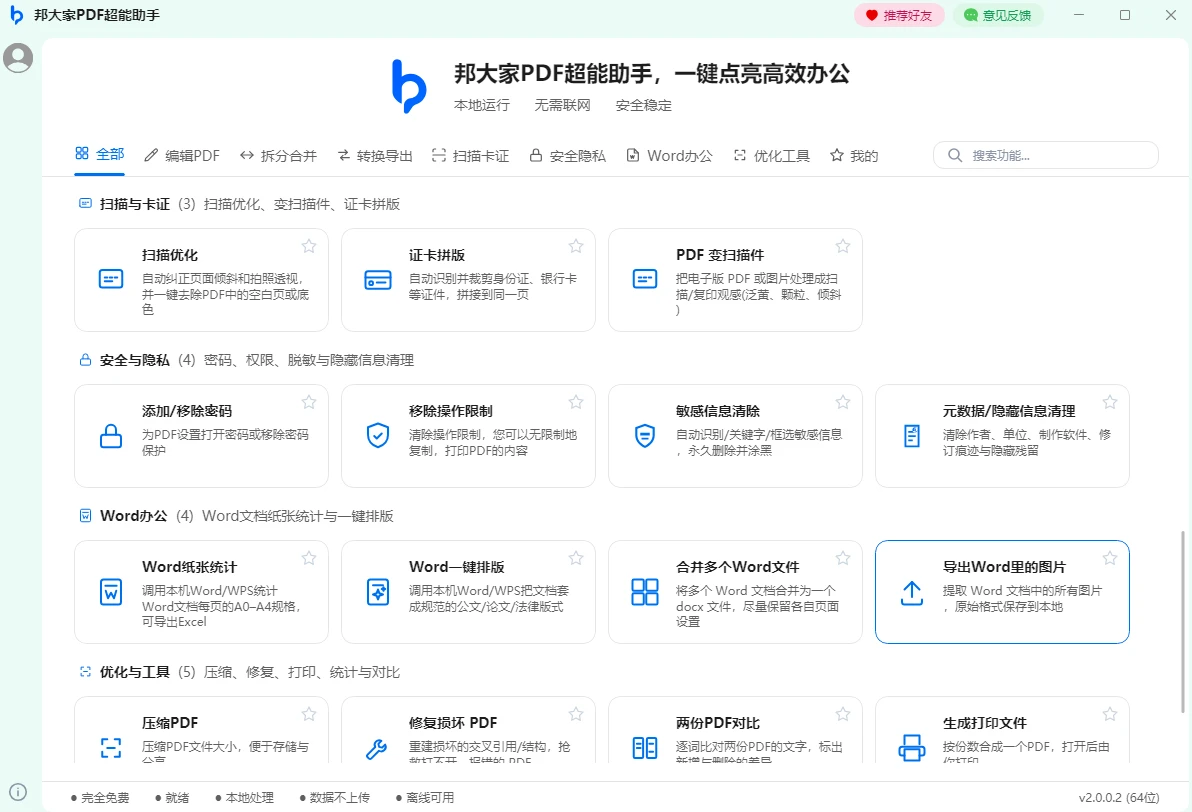Open the user account avatar
The width and height of the screenshot is (1192, 812).
point(18,58)
